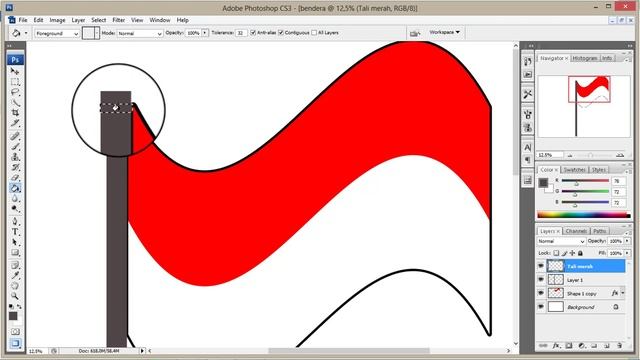The width and height of the screenshot is (640, 360).
Task: Switch to the Swatches tab
Action: [x=574, y=170]
